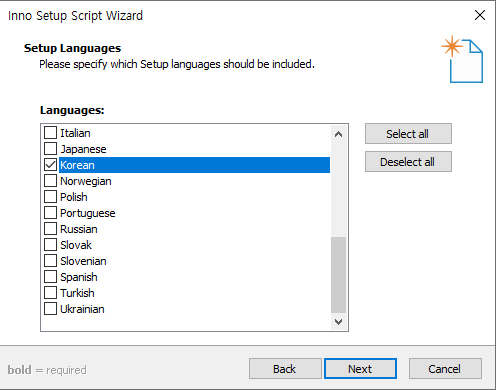Click the language list scroll up arrow
This screenshot has height=390, width=496.
pyautogui.click(x=338, y=134)
